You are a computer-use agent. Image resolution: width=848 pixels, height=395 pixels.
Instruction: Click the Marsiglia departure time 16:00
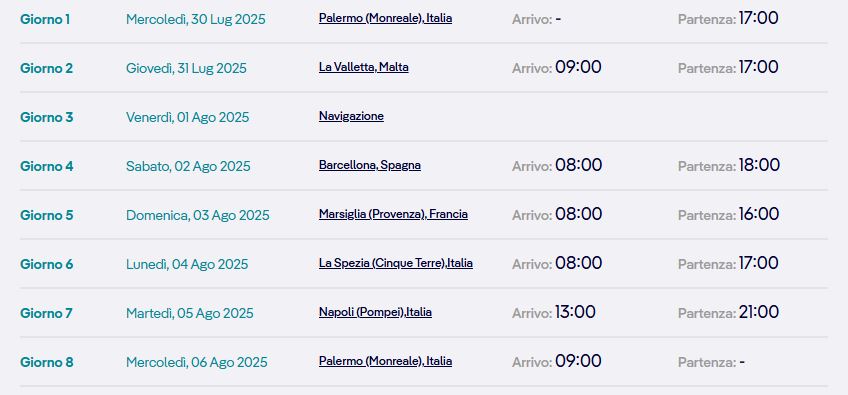tap(759, 214)
